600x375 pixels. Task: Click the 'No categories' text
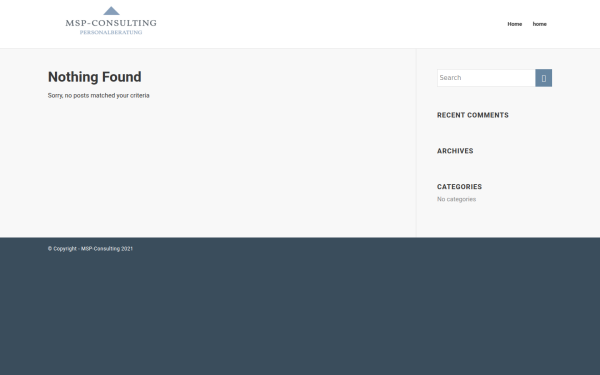click(x=457, y=199)
